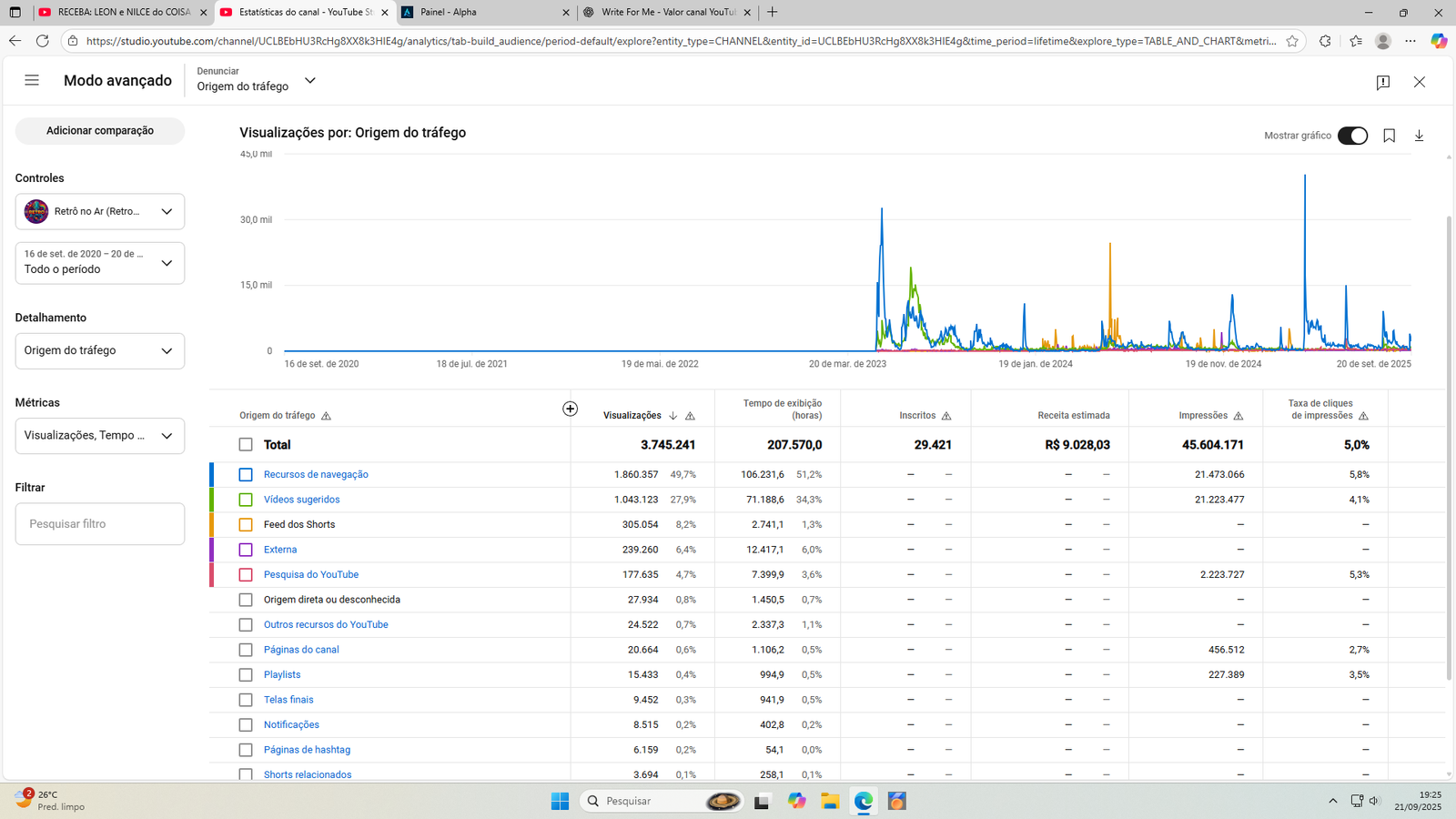
Task: Click the Pesquisar filtro input field
Action: (x=100, y=524)
